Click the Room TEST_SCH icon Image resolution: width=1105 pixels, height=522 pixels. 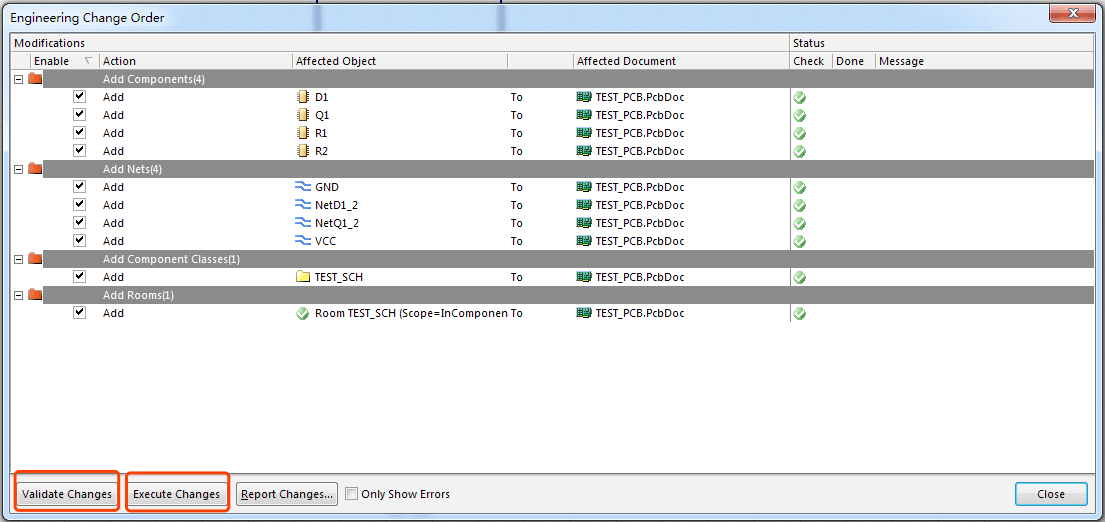pos(303,313)
